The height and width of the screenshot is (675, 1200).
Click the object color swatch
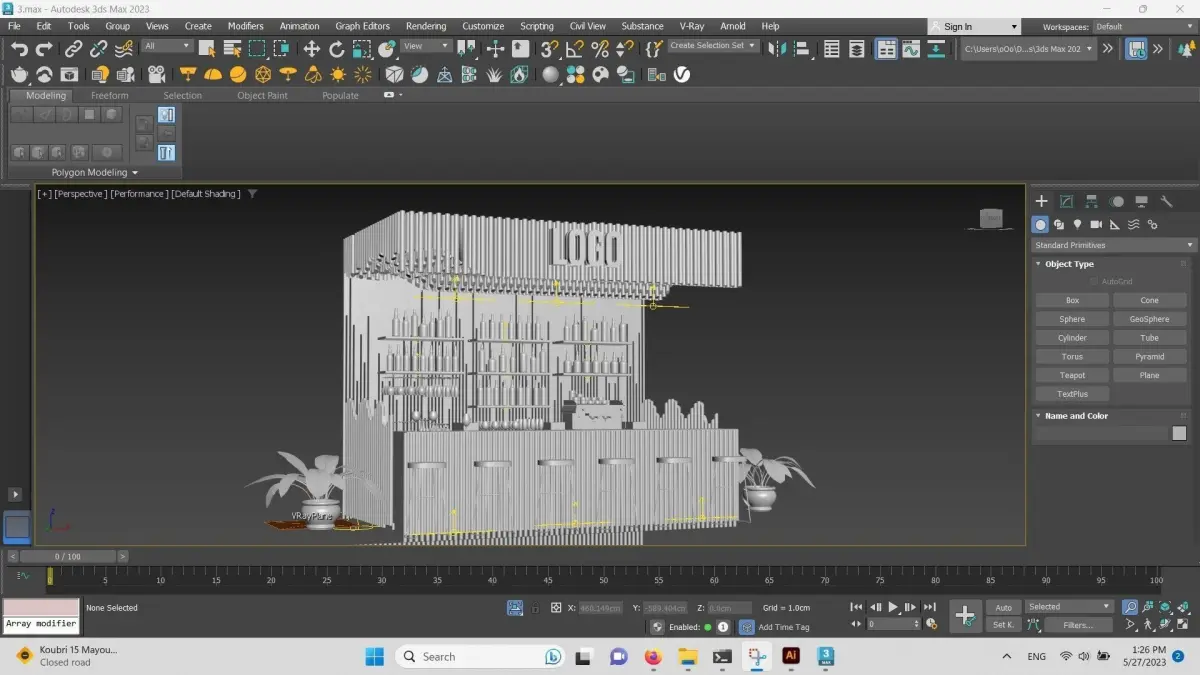(x=1179, y=433)
